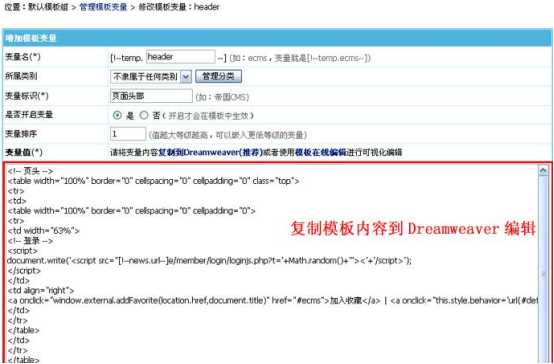
Task: Focus the 变量标识 页面头部 text field
Action: [x=151, y=96]
